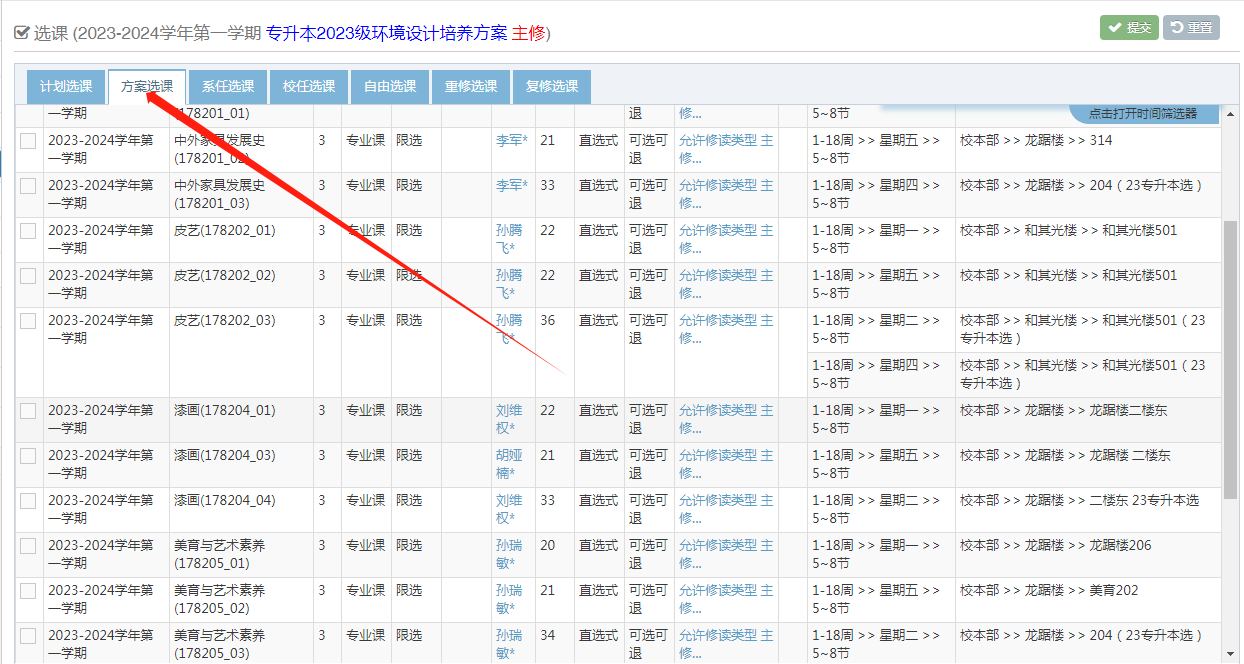Select the 校任选课 tab

[308, 86]
